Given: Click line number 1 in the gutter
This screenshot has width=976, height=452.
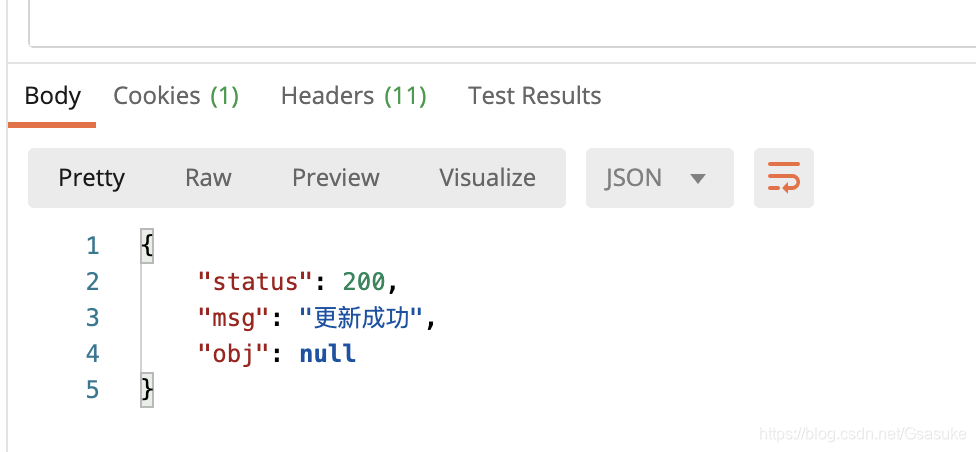Looking at the screenshot, I should 93,247.
